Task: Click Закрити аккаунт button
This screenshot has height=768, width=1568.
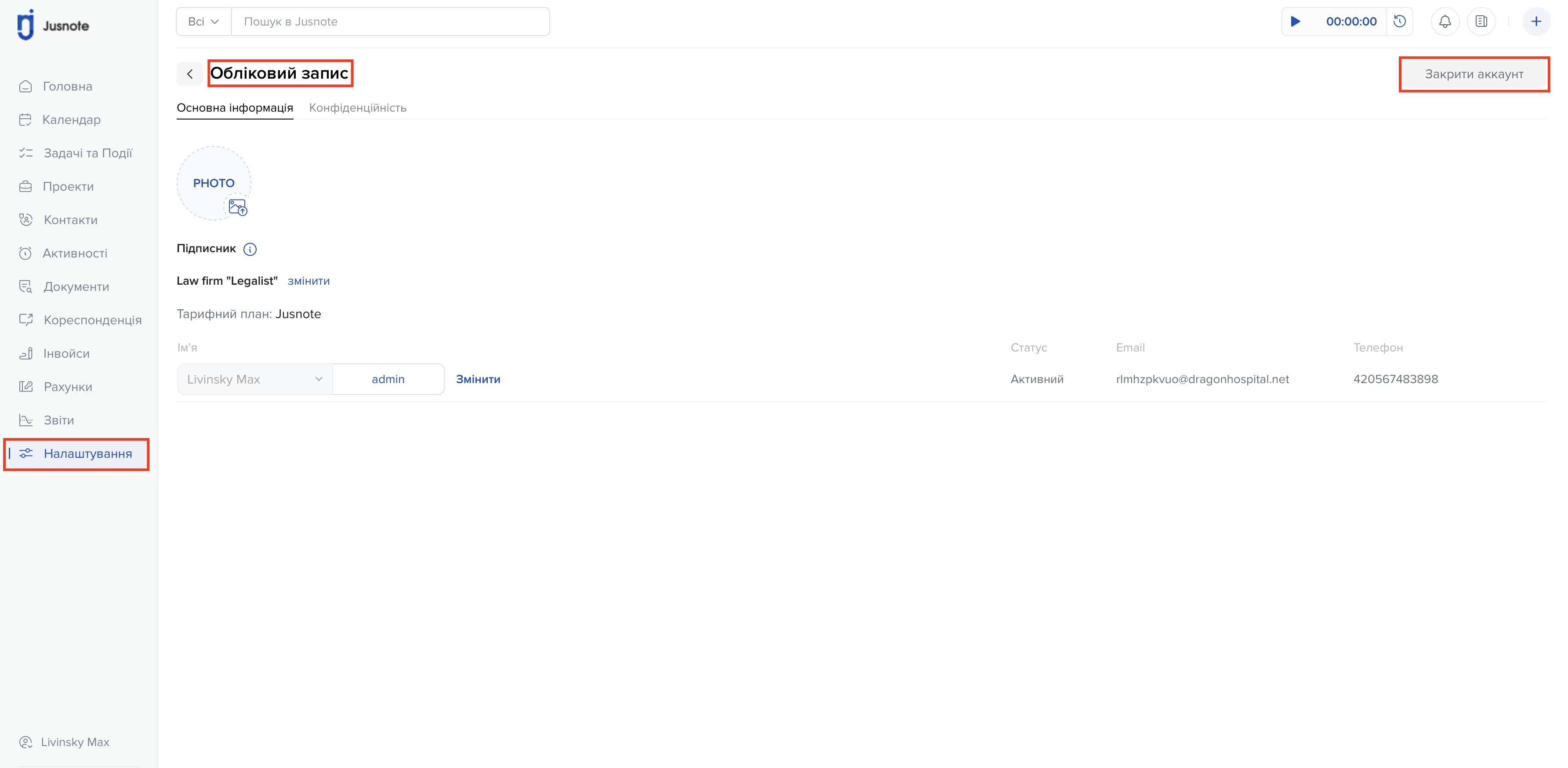Action: point(1474,74)
